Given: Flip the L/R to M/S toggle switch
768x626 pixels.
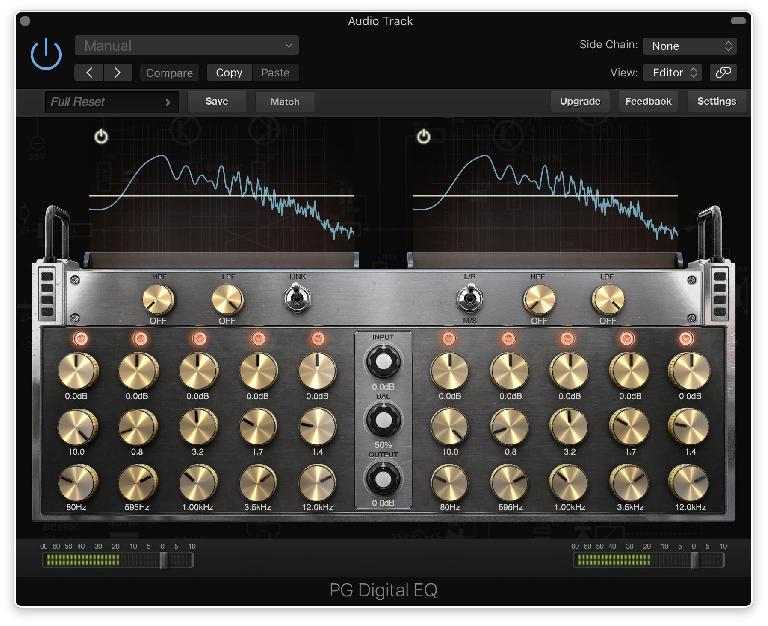Looking at the screenshot, I should (x=469, y=298).
